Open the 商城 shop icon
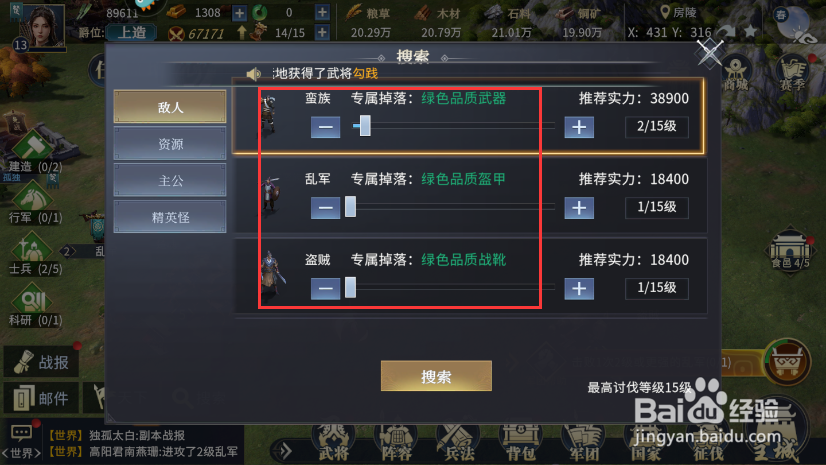Viewport: 826px width, 465px height. pyautogui.click(x=736, y=74)
